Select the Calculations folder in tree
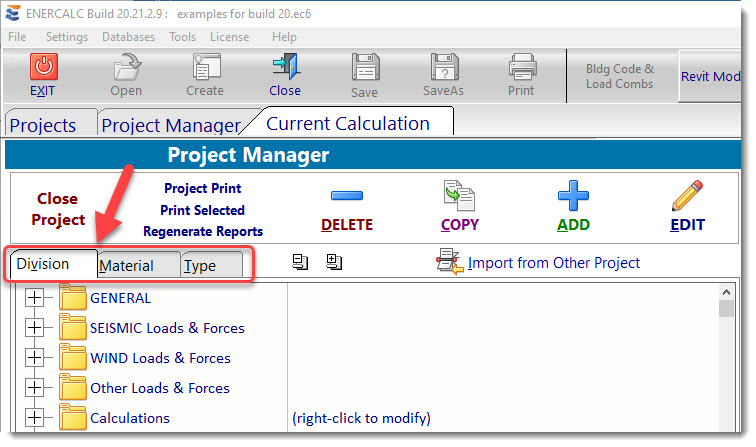 coord(129,418)
